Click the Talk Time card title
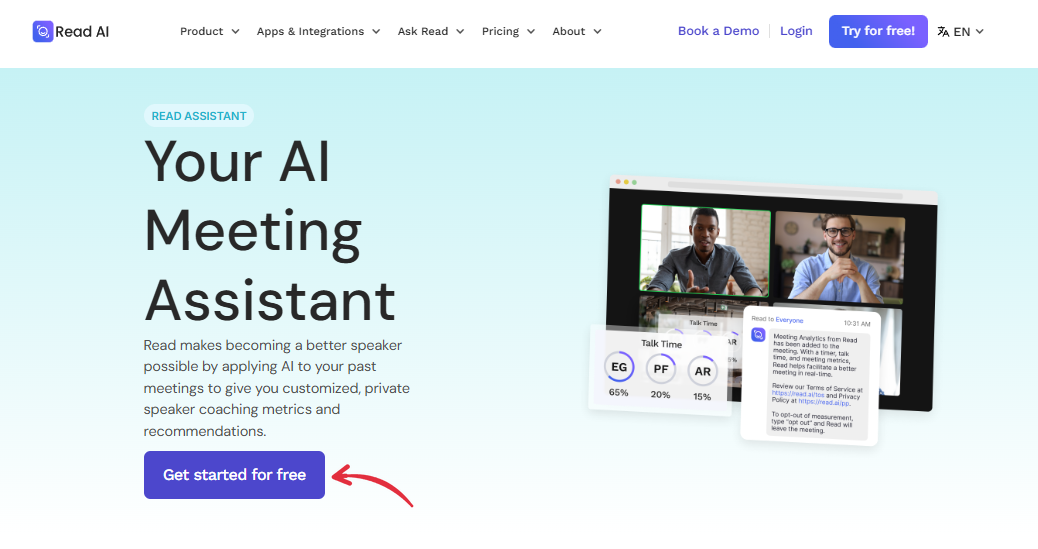 click(x=661, y=344)
